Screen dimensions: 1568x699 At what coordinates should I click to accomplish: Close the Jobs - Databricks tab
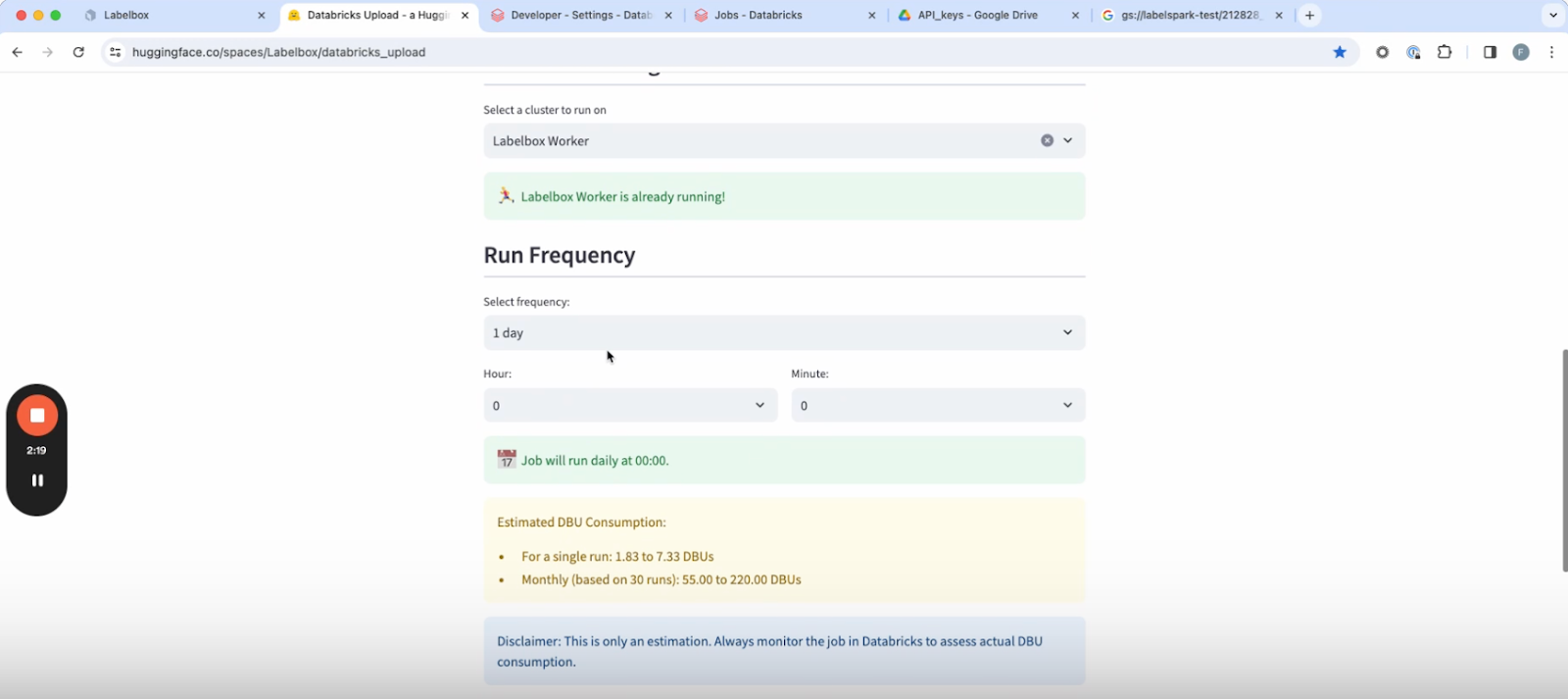(x=872, y=16)
